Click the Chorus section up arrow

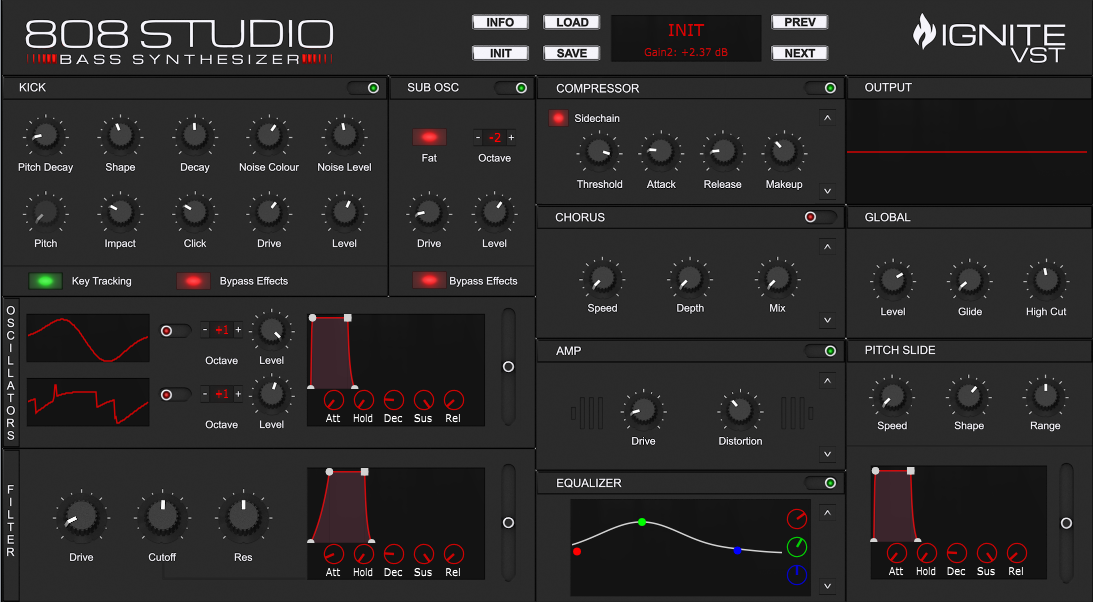(827, 247)
